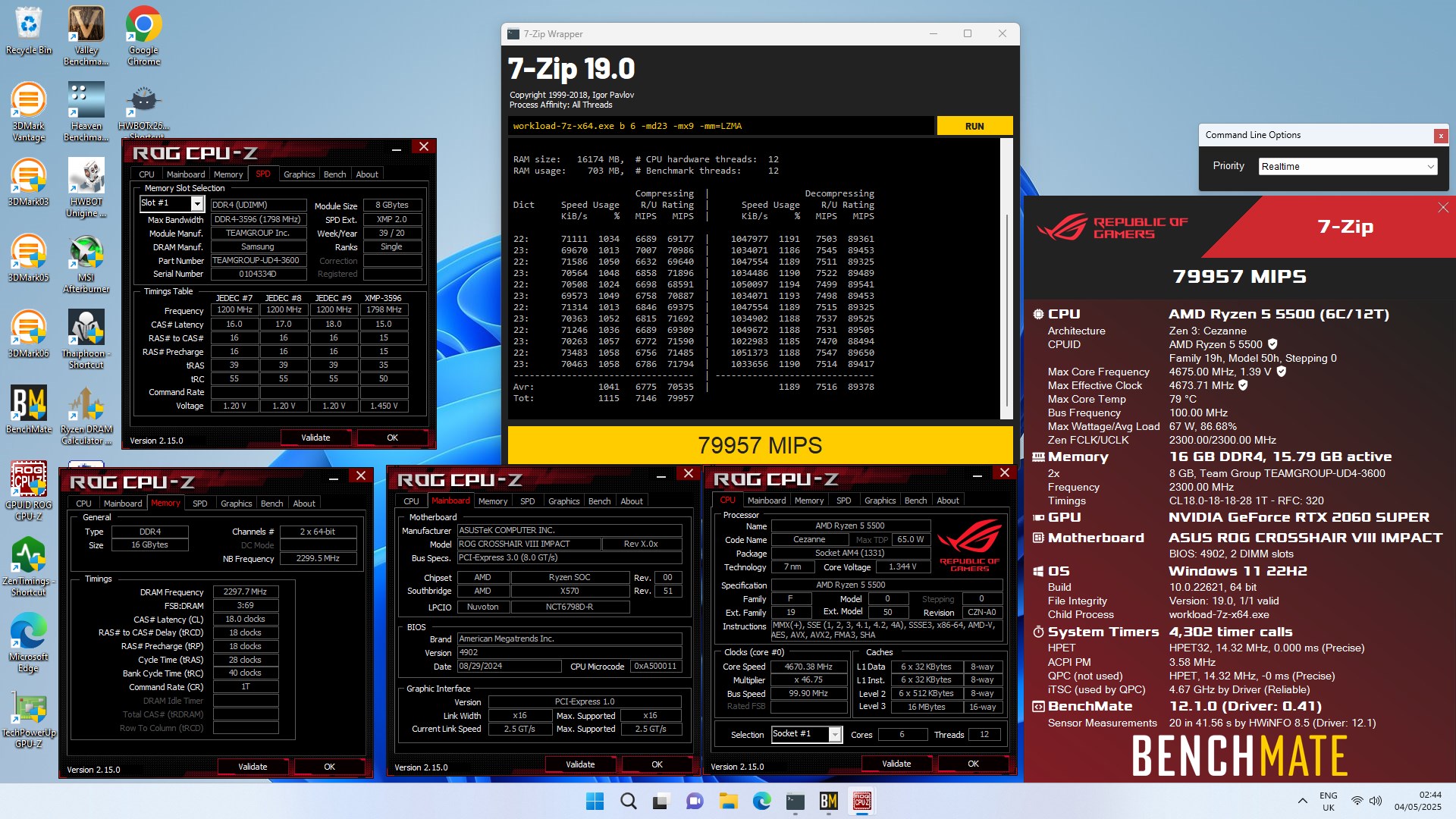Screen dimensions: 1456x819
Task: Launch Ryzen DRAM Calculator desktop icon
Action: click(86, 415)
